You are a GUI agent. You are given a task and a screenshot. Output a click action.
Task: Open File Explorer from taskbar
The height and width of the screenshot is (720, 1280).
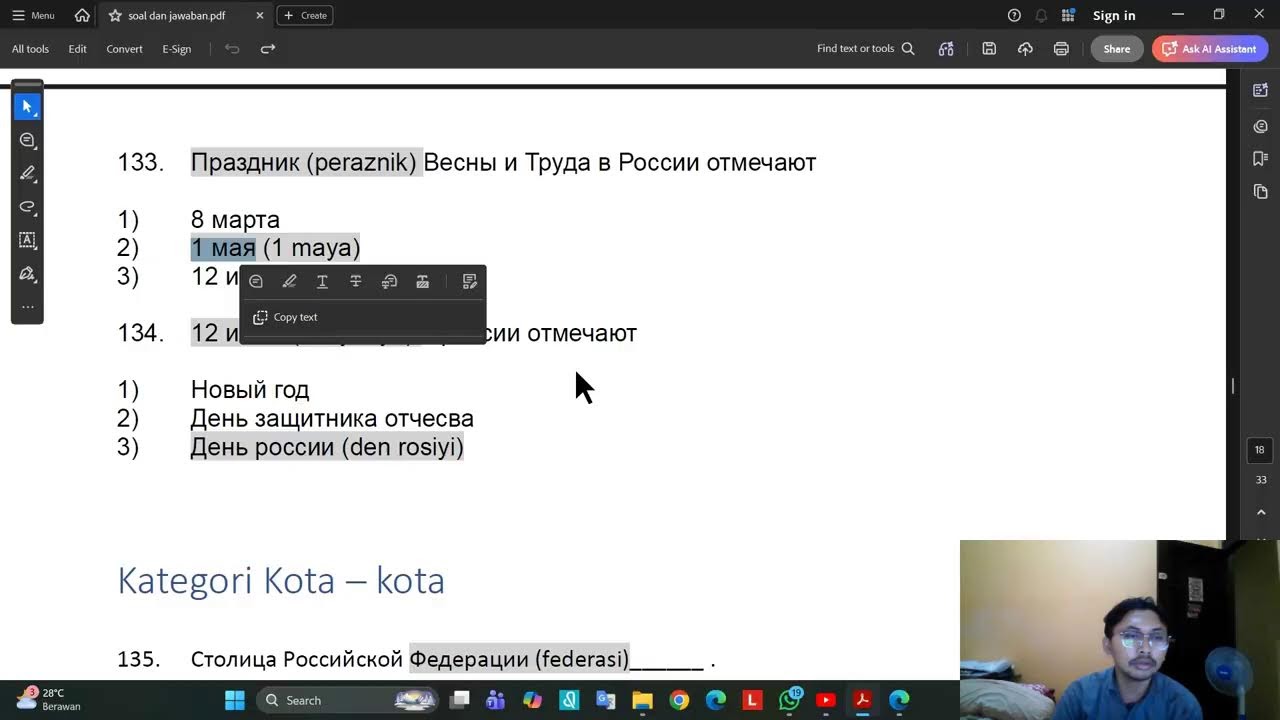click(x=642, y=700)
